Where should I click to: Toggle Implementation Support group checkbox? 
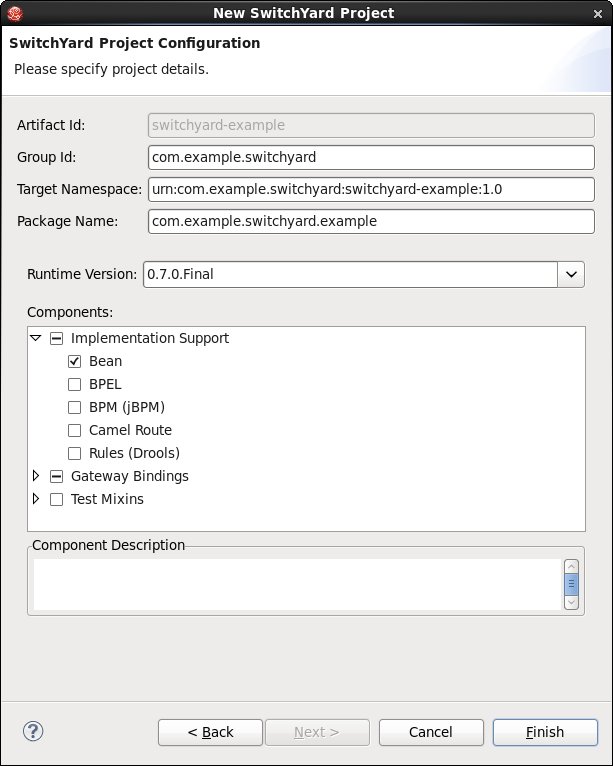point(57,339)
